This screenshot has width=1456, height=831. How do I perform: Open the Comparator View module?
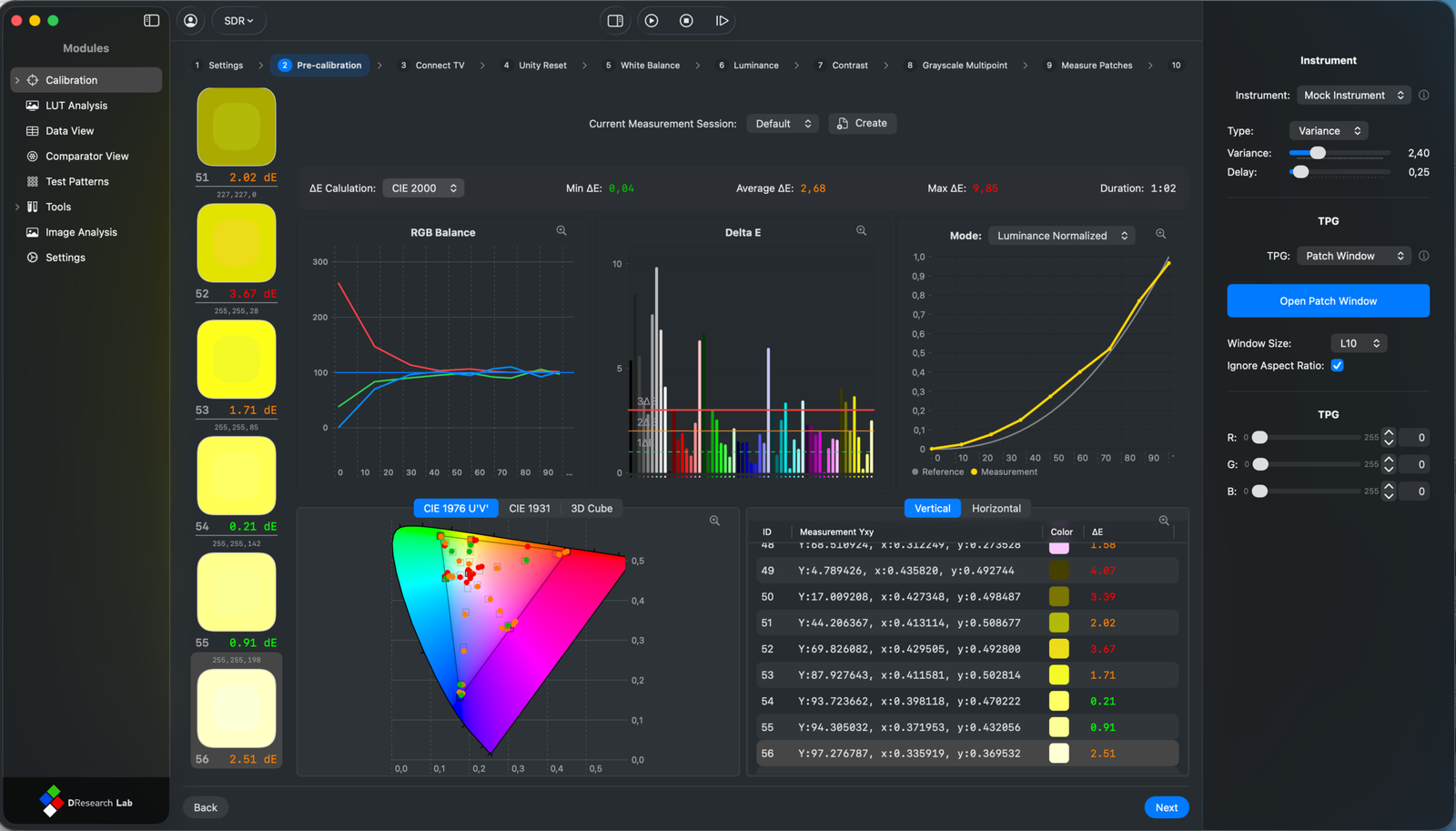point(87,157)
